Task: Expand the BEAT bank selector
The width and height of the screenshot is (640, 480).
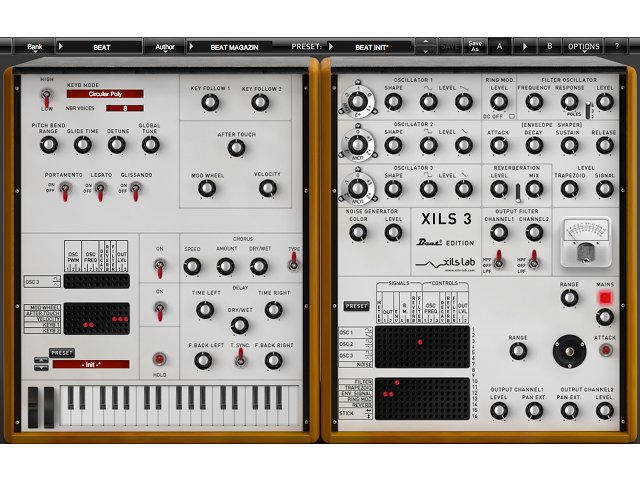Action: coord(100,47)
